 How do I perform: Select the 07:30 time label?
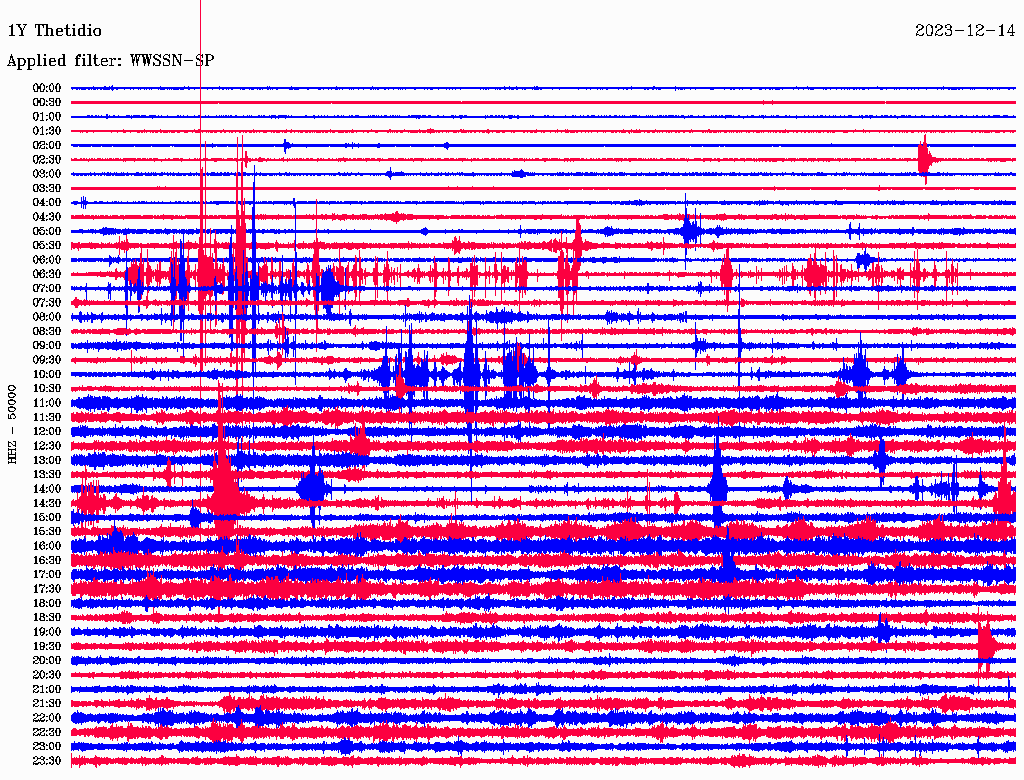pyautogui.click(x=47, y=303)
